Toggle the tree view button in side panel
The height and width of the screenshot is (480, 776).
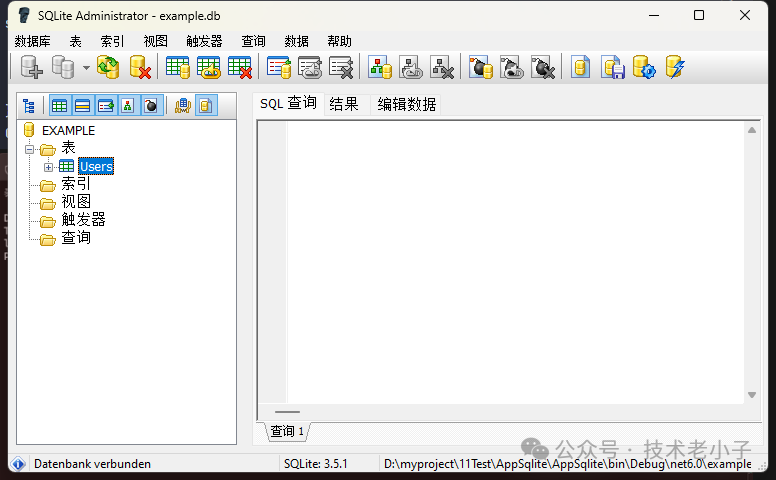click(29, 105)
